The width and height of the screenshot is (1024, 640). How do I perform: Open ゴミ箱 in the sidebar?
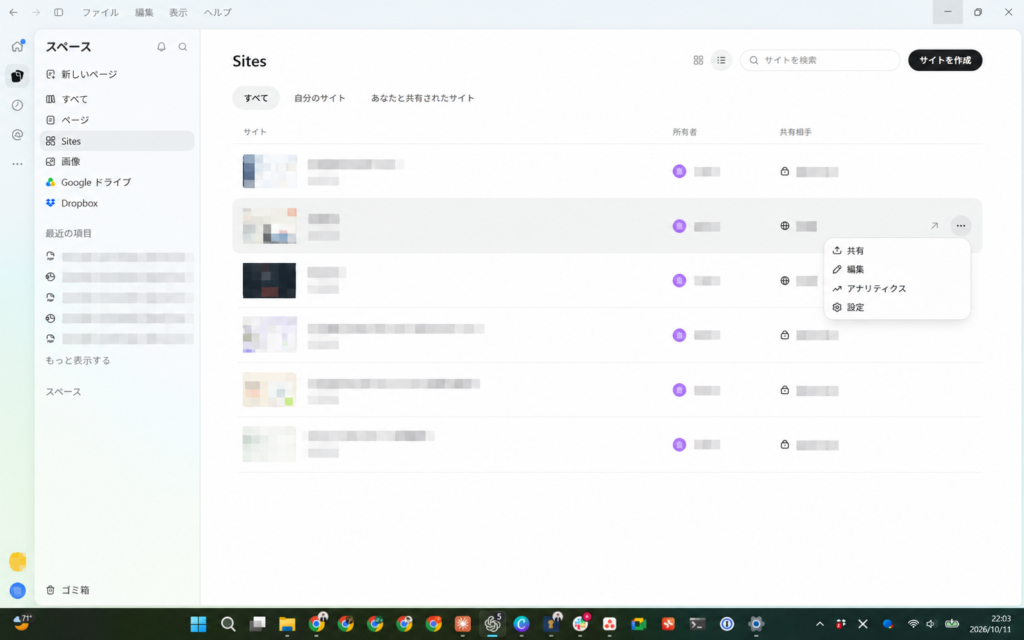point(67,590)
